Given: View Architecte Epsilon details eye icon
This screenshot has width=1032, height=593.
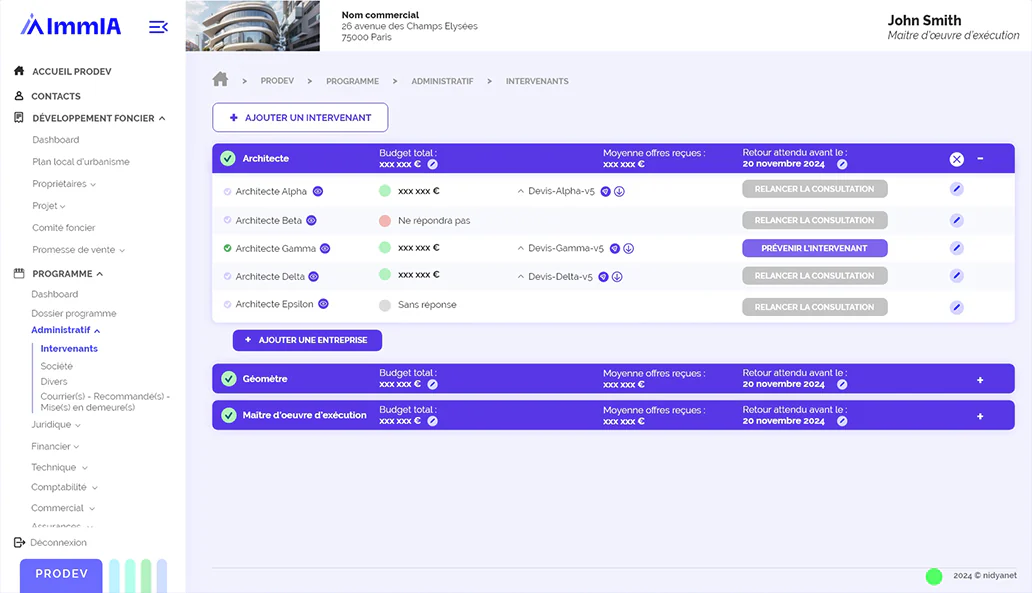Looking at the screenshot, I should tap(323, 304).
